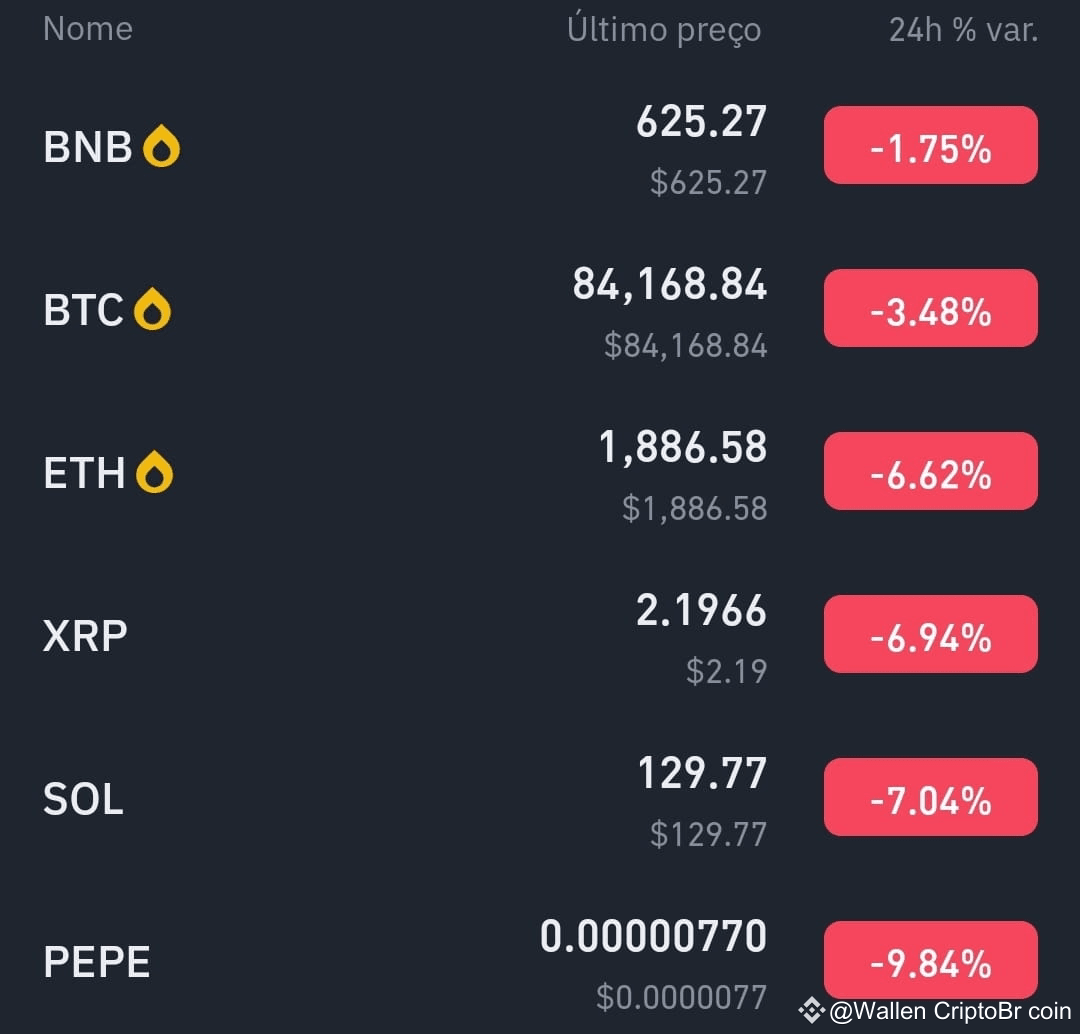The width and height of the screenshot is (1080, 1034).
Task: Toggle the -9.84% change badge for PEPE
Action: (x=930, y=960)
